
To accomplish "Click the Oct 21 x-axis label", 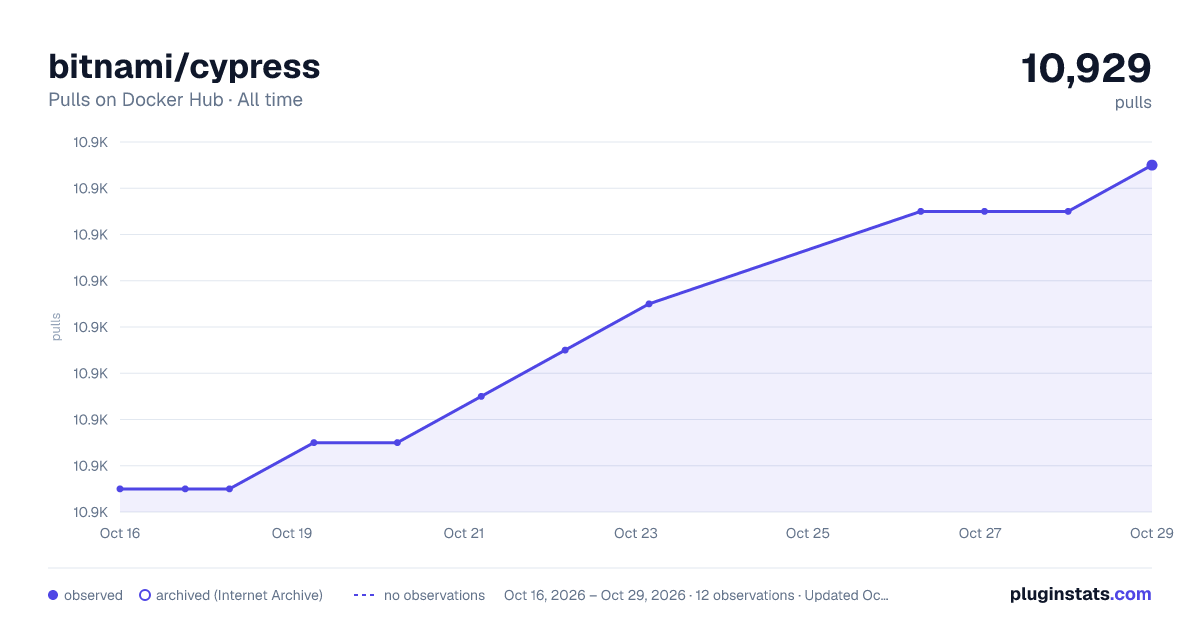I will click(464, 533).
